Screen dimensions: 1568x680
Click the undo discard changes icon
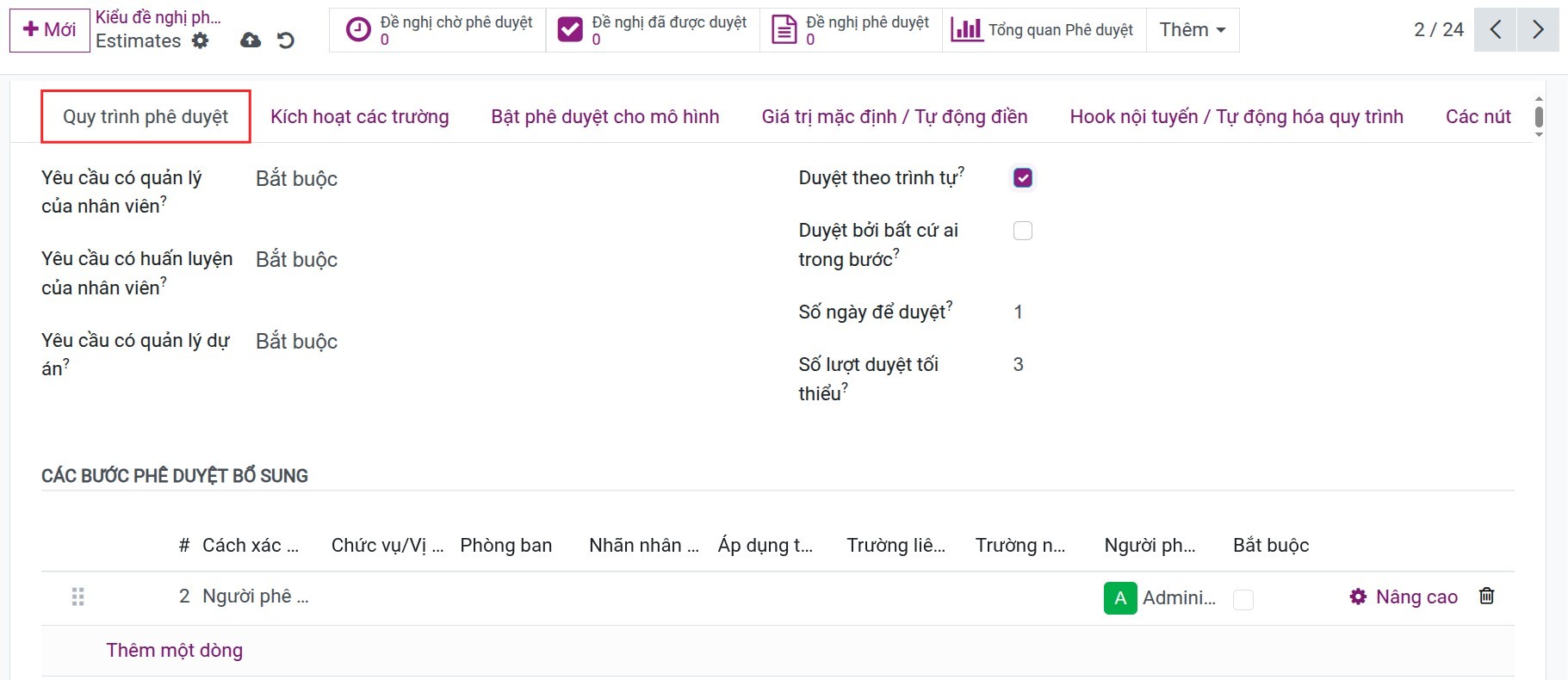click(x=286, y=40)
